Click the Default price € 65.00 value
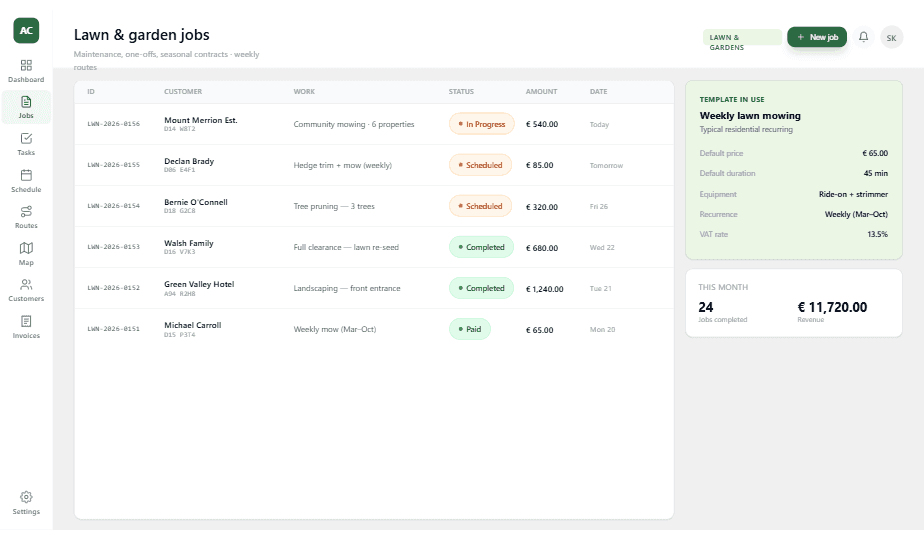Image resolution: width=924 pixels, height=540 pixels. point(874,153)
